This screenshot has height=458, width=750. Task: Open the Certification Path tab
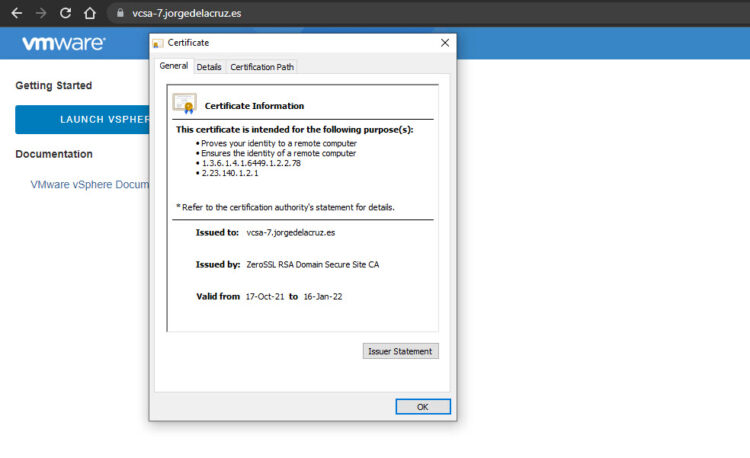pos(262,67)
